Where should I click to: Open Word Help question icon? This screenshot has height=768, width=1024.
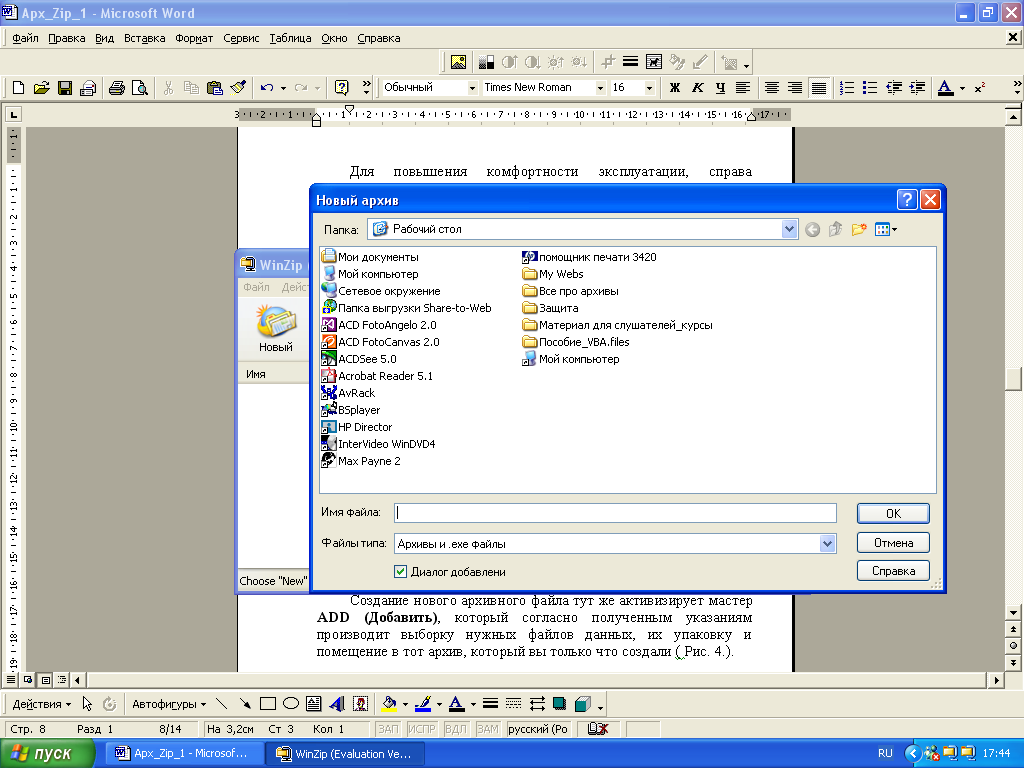(341, 88)
